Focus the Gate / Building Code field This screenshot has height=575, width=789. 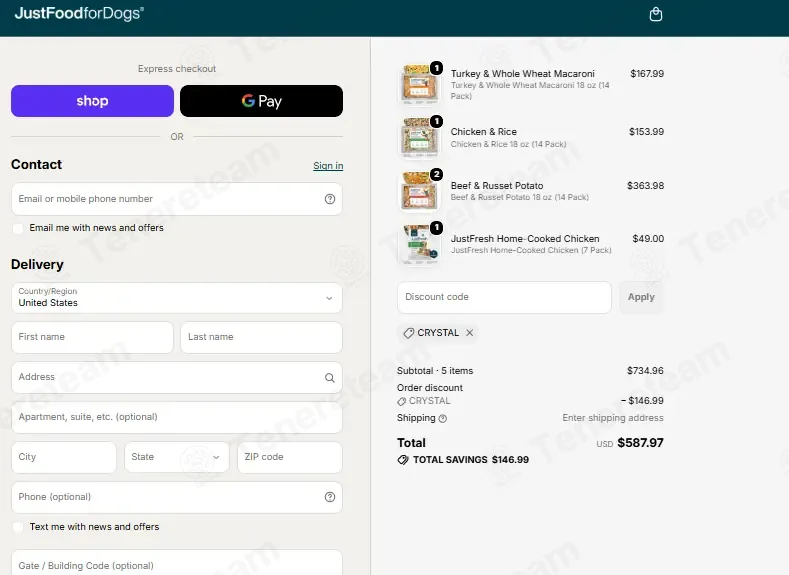pos(177,563)
